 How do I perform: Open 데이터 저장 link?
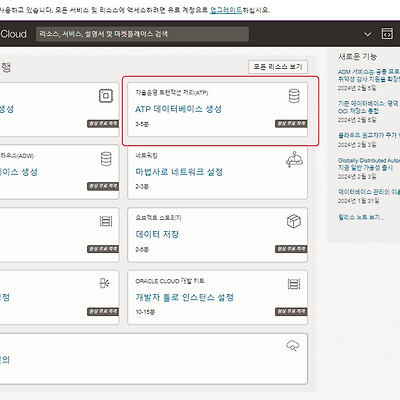tap(157, 234)
